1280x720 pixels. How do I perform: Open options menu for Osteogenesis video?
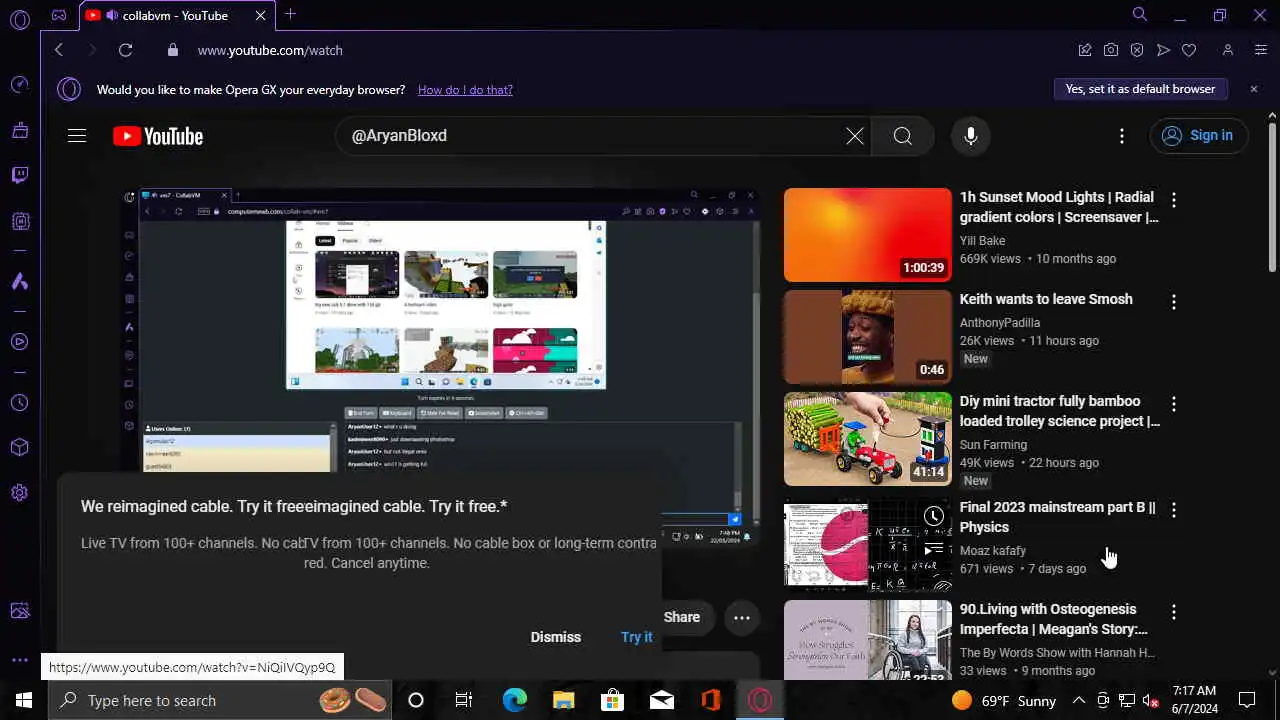pyautogui.click(x=1174, y=612)
